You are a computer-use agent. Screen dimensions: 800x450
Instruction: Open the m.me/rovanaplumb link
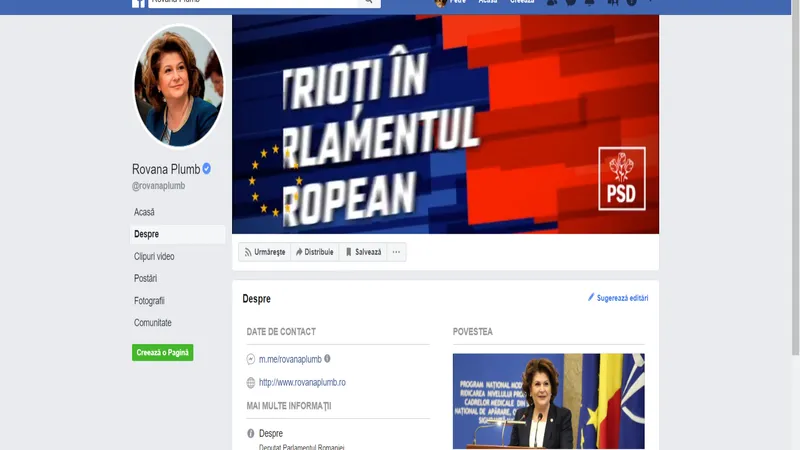pos(290,359)
